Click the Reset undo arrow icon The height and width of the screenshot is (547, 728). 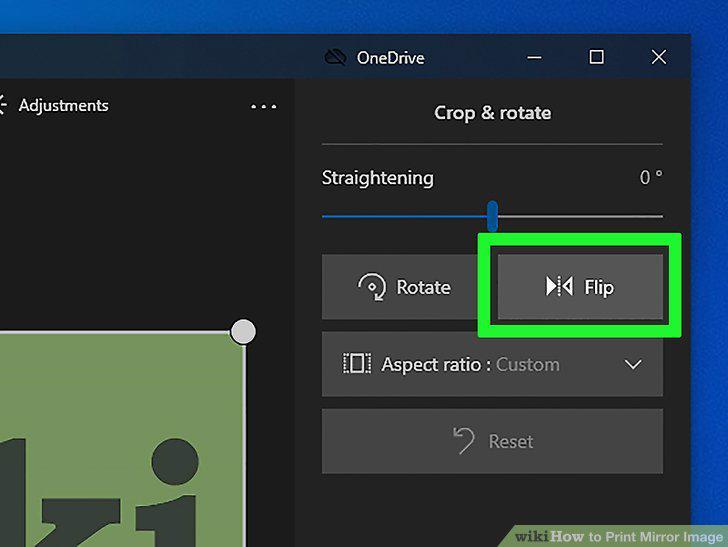[463, 440]
